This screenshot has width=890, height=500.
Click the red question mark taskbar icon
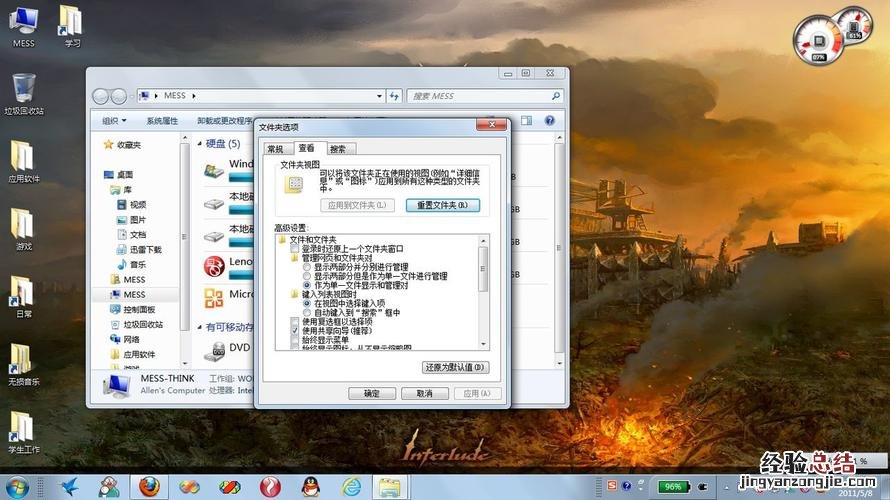(x=270, y=487)
